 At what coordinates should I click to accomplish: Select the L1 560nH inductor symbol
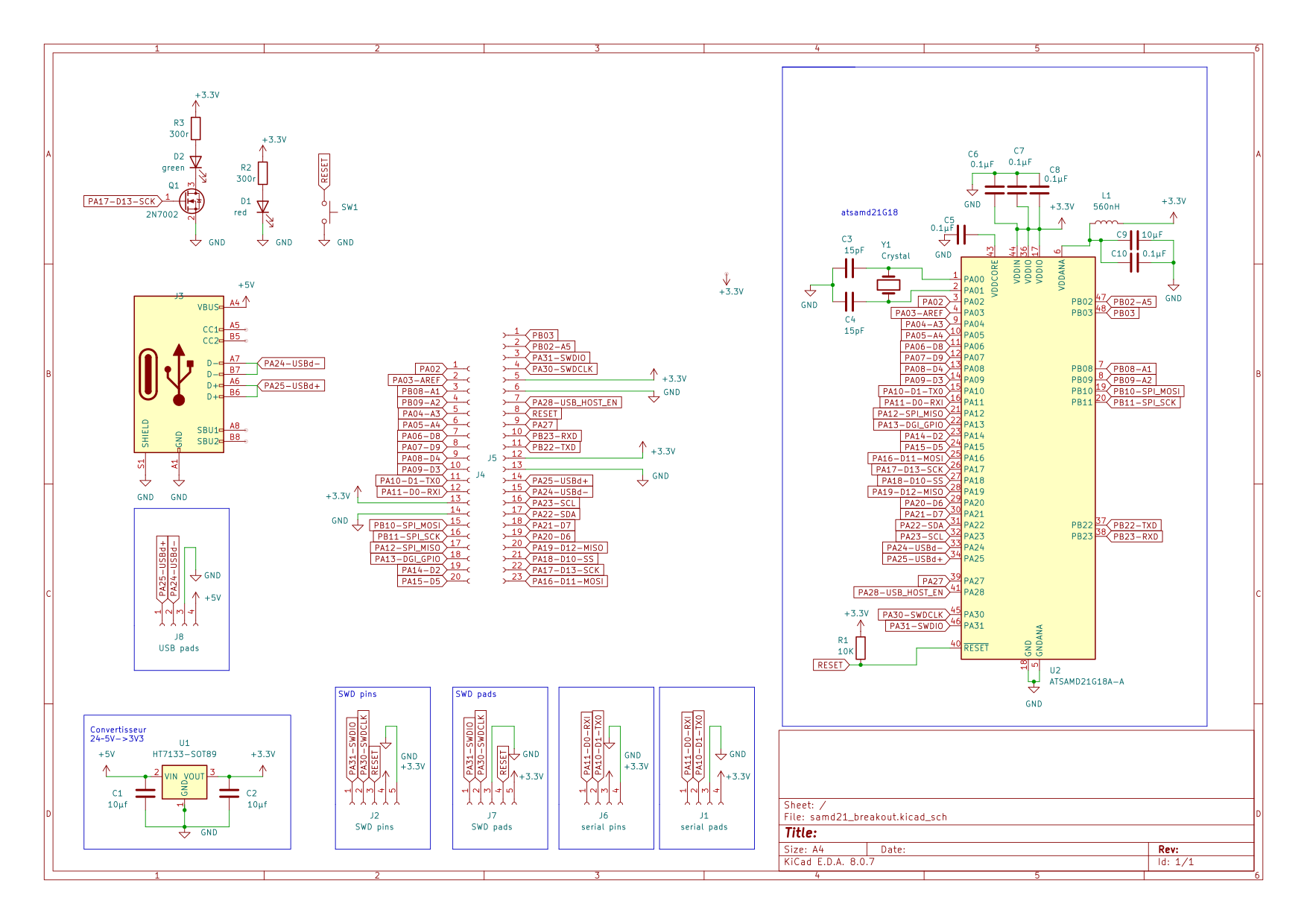click(1107, 222)
